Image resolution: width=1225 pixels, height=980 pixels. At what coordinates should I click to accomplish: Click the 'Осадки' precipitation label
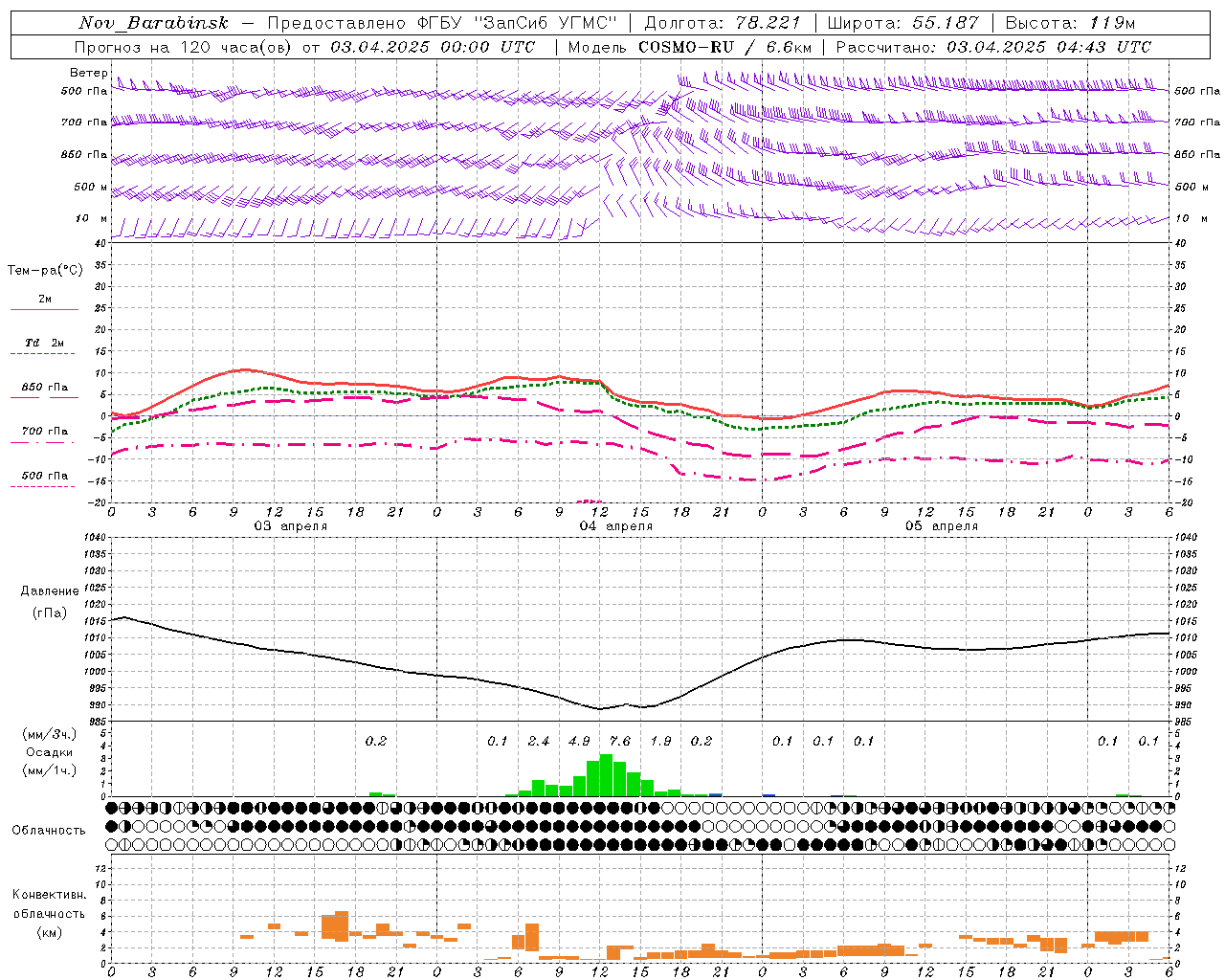[x=50, y=752]
